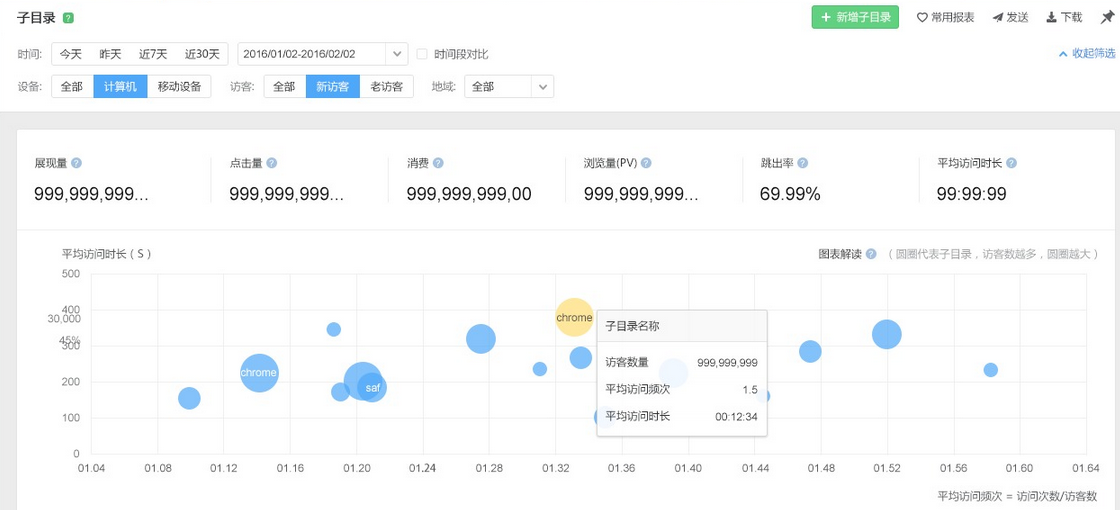Click the 新增子目录 button
Viewport: 1120px width, 510px height.
point(855,17)
